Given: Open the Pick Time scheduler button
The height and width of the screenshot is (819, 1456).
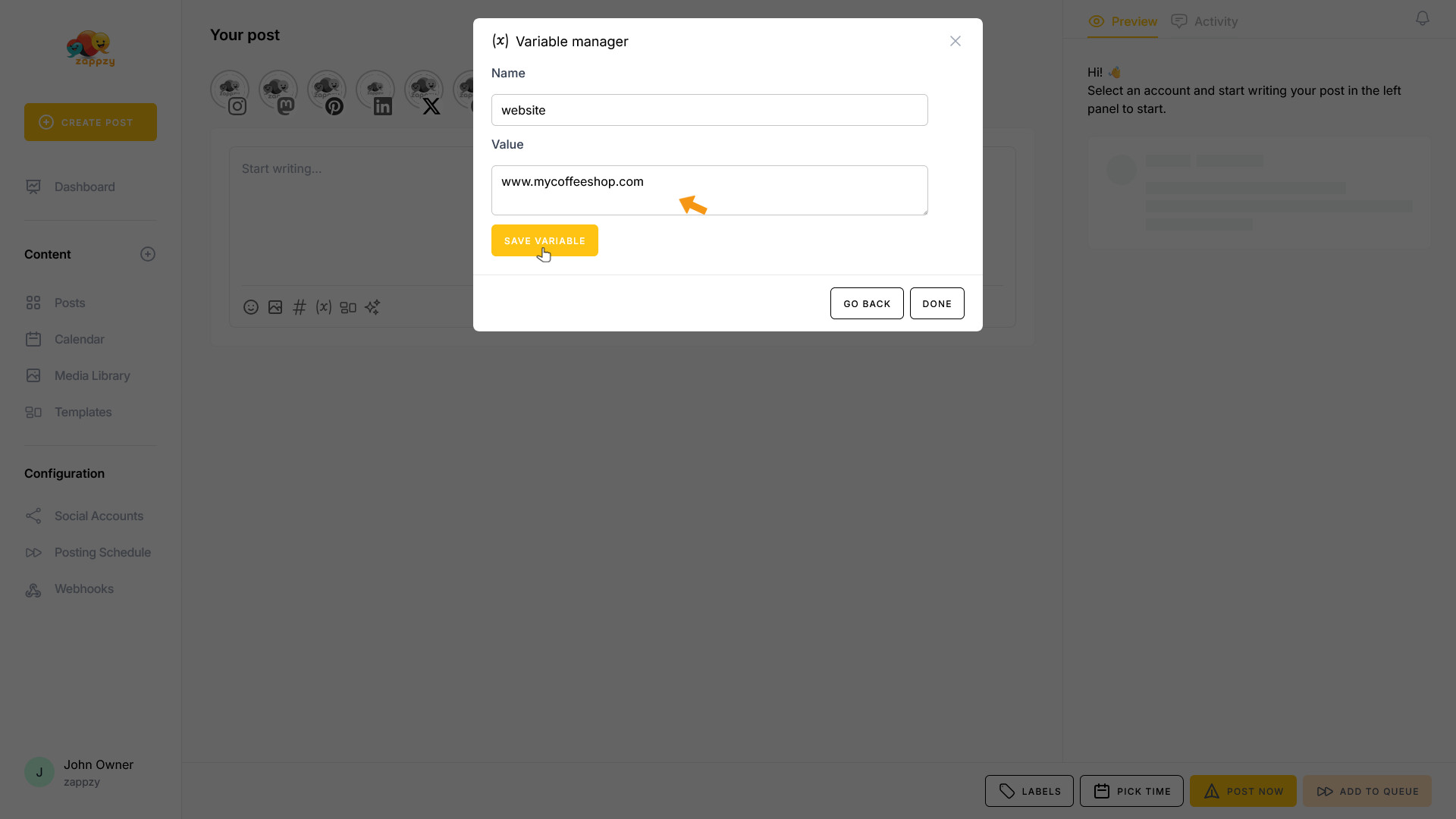Looking at the screenshot, I should tap(1131, 791).
